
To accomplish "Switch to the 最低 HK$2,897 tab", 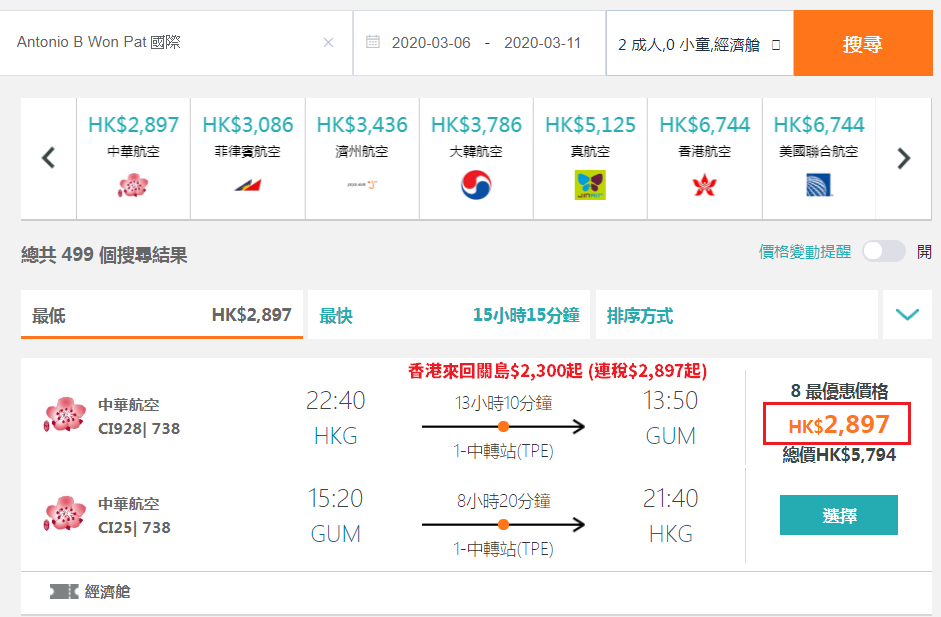I will tap(162, 315).
